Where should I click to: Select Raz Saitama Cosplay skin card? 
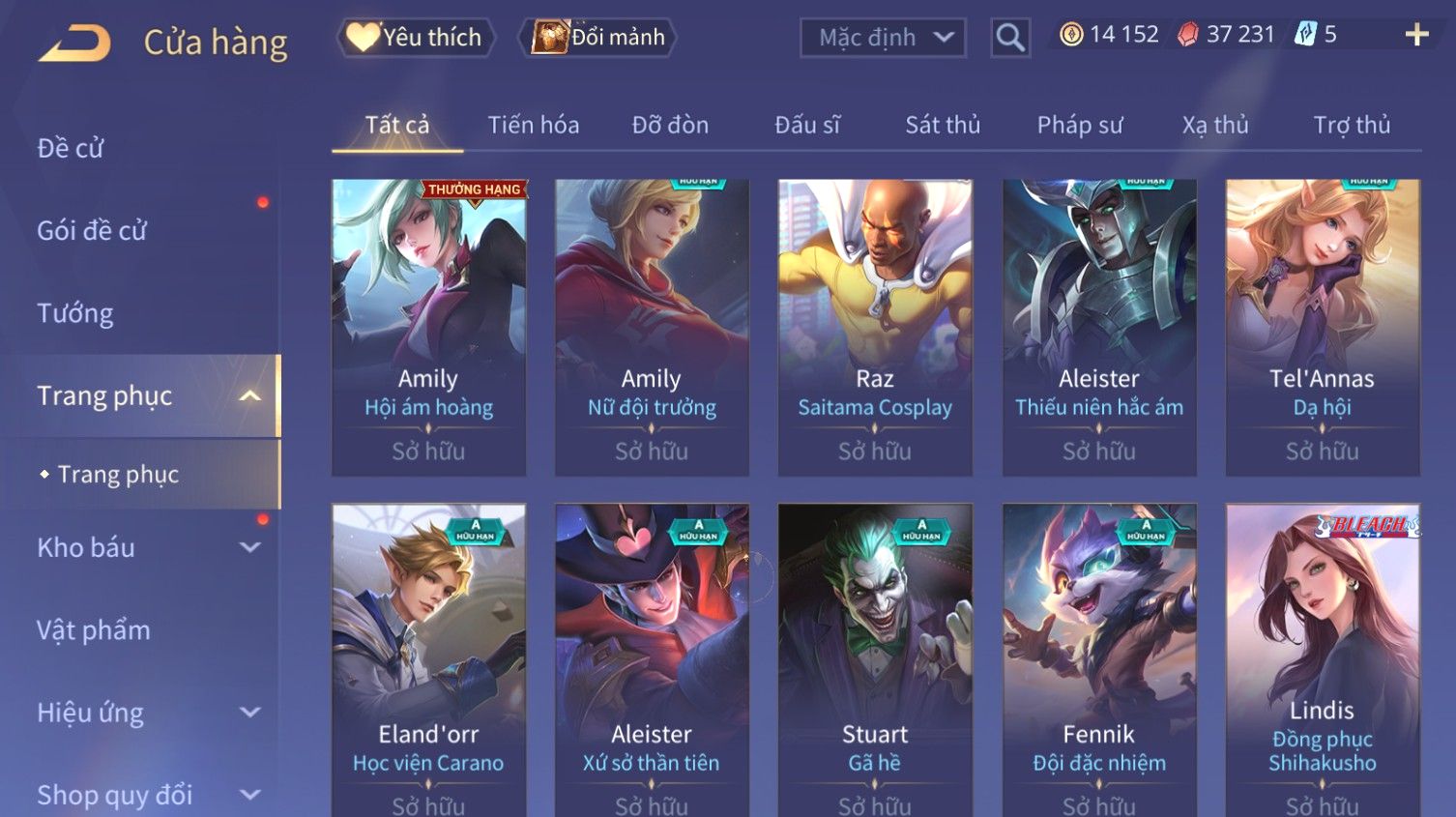(875, 328)
